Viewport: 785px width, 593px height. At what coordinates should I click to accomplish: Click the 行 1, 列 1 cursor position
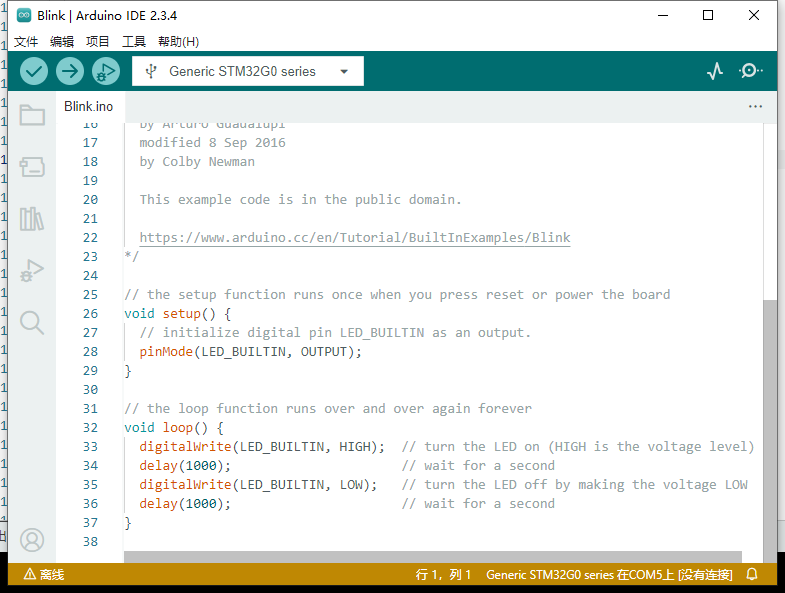[x=443, y=574]
